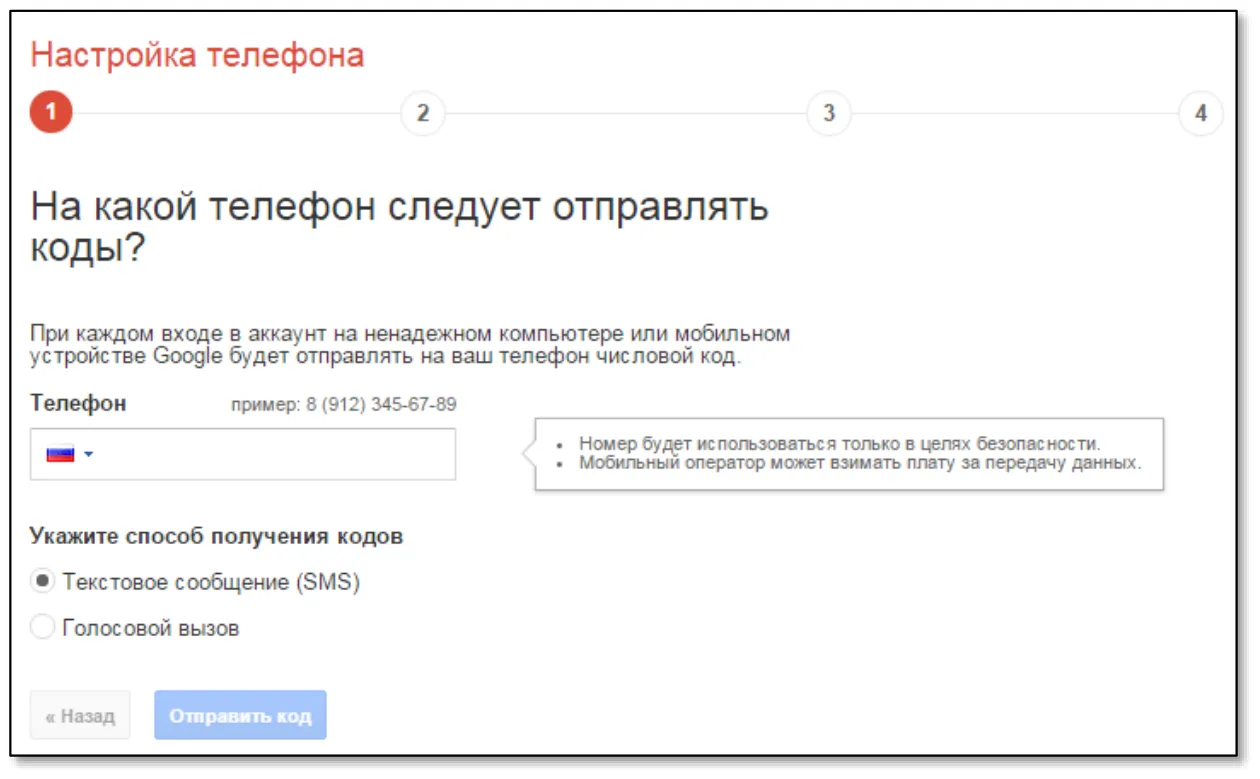Click Укажите способ получения кодов label
Image resolution: width=1260 pixels, height=779 pixels.
click(x=217, y=536)
